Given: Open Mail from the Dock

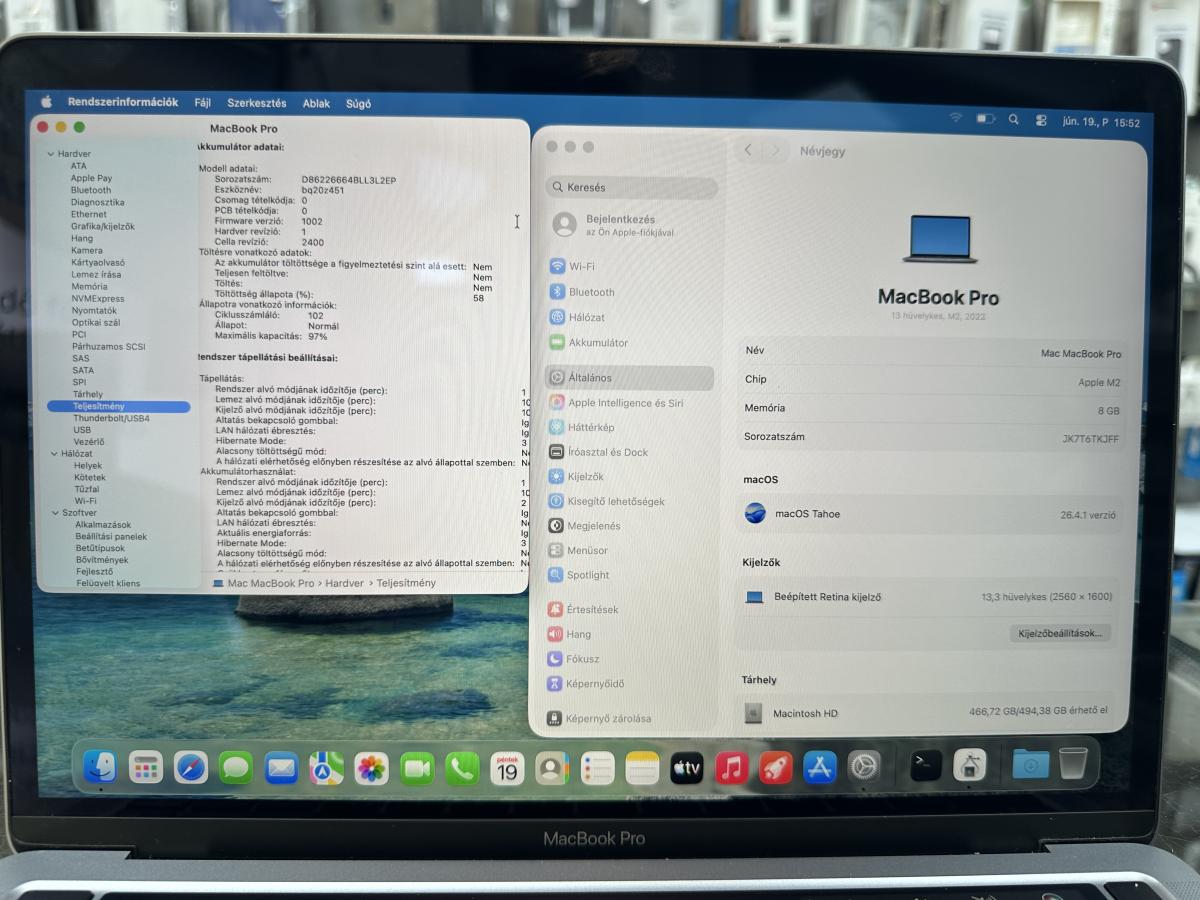Looking at the screenshot, I should [282, 768].
